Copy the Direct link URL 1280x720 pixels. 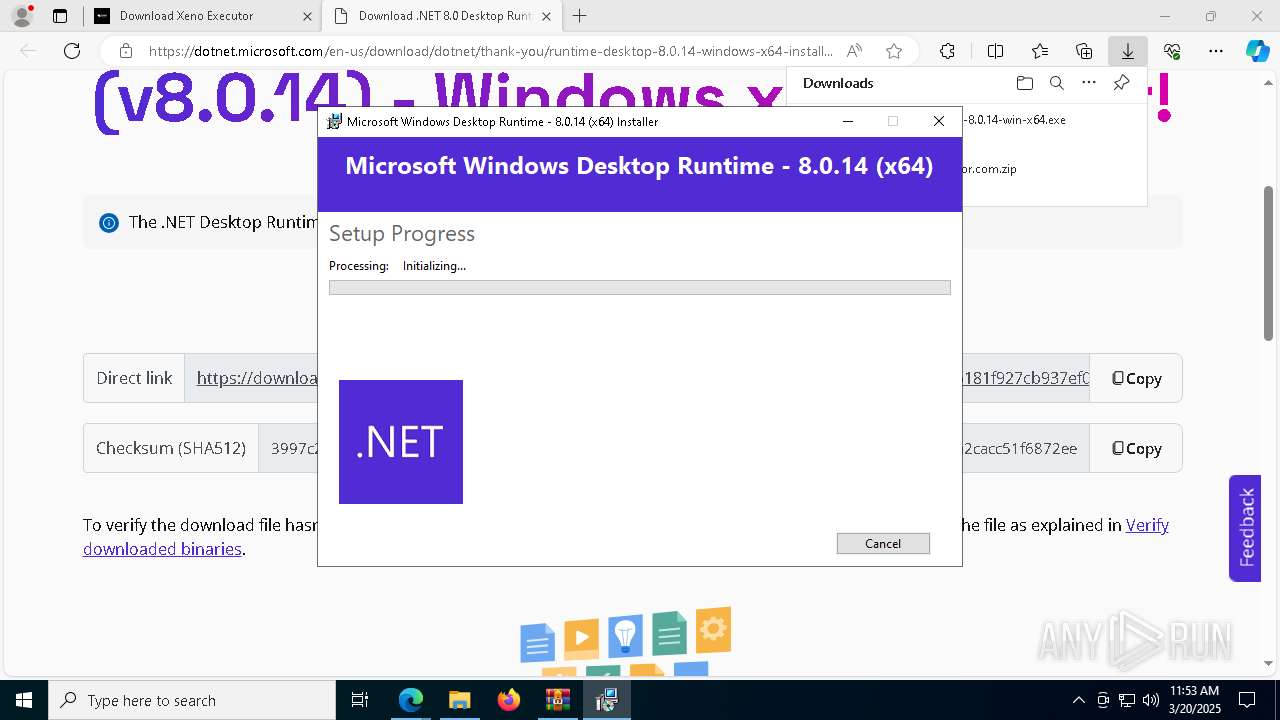tap(1136, 378)
